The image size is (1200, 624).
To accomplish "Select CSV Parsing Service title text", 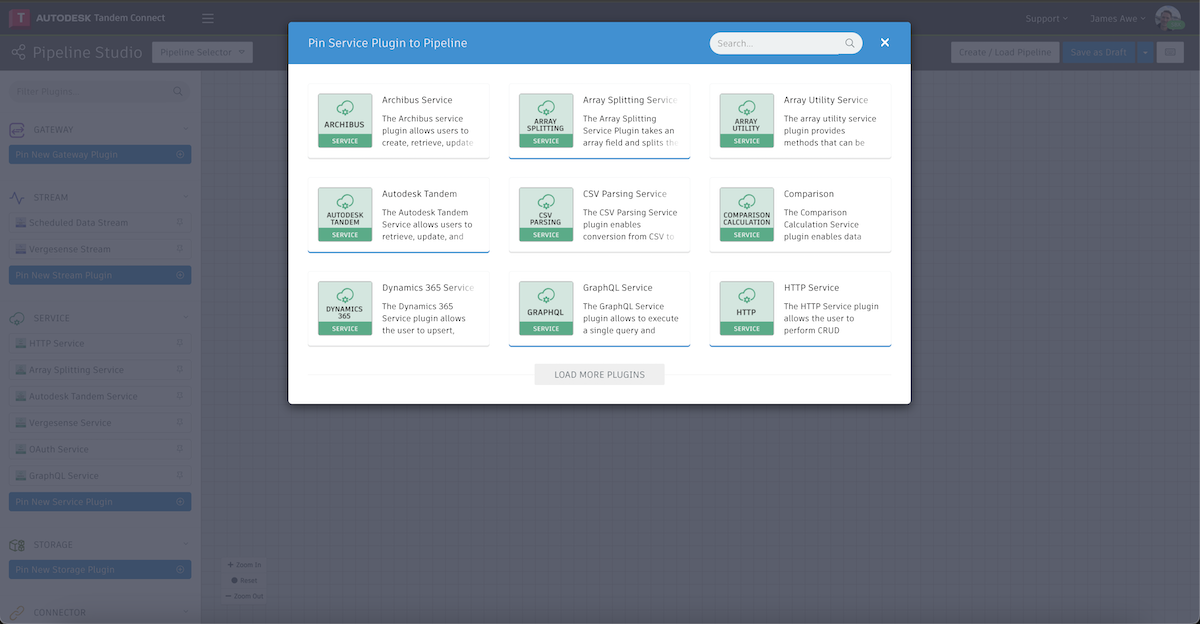I will [625, 194].
